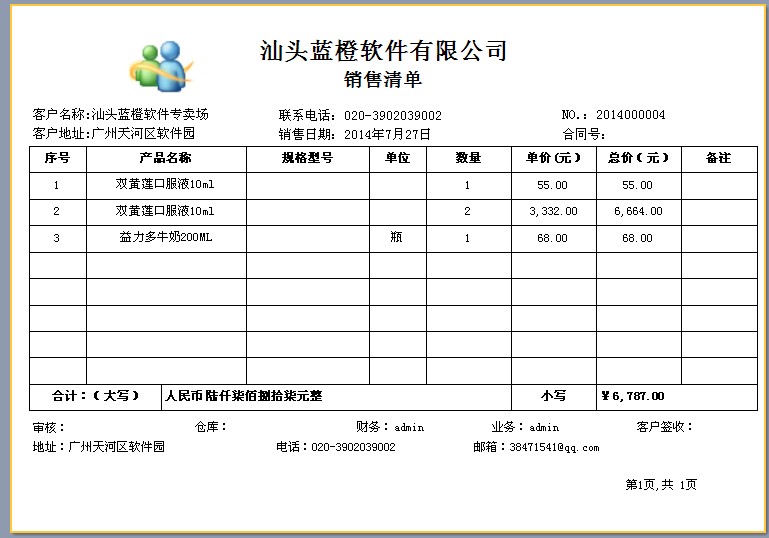769x538 pixels.
Task: Click the 总价(元) column header
Action: click(638, 158)
